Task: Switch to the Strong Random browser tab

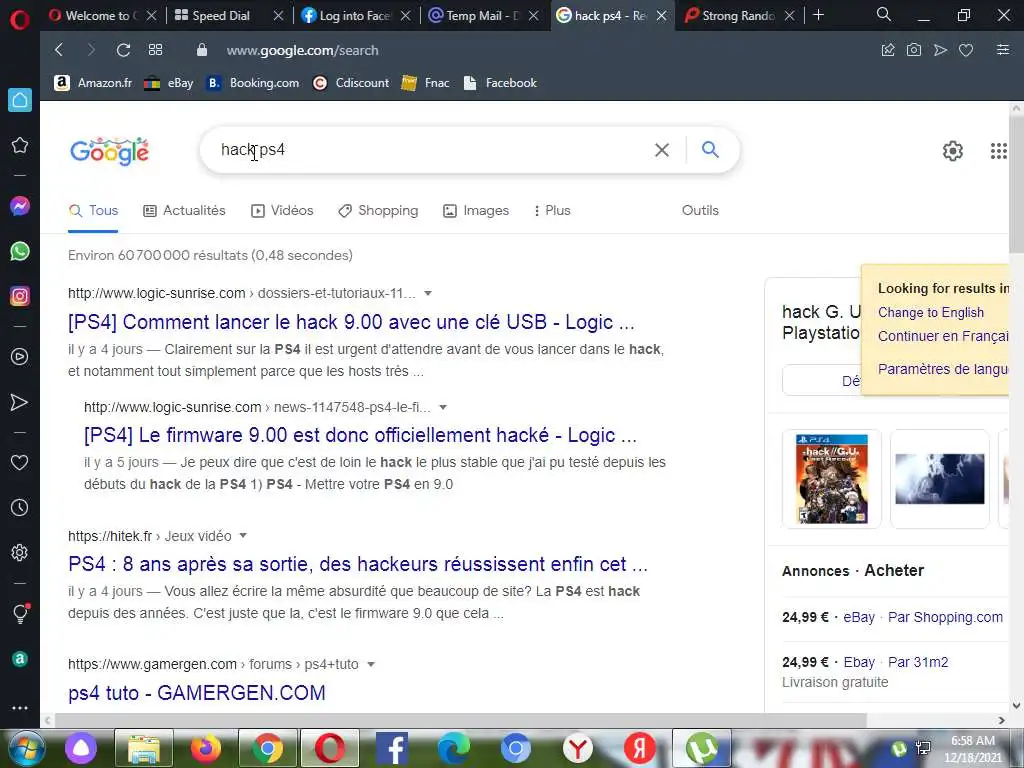Action: point(738,15)
